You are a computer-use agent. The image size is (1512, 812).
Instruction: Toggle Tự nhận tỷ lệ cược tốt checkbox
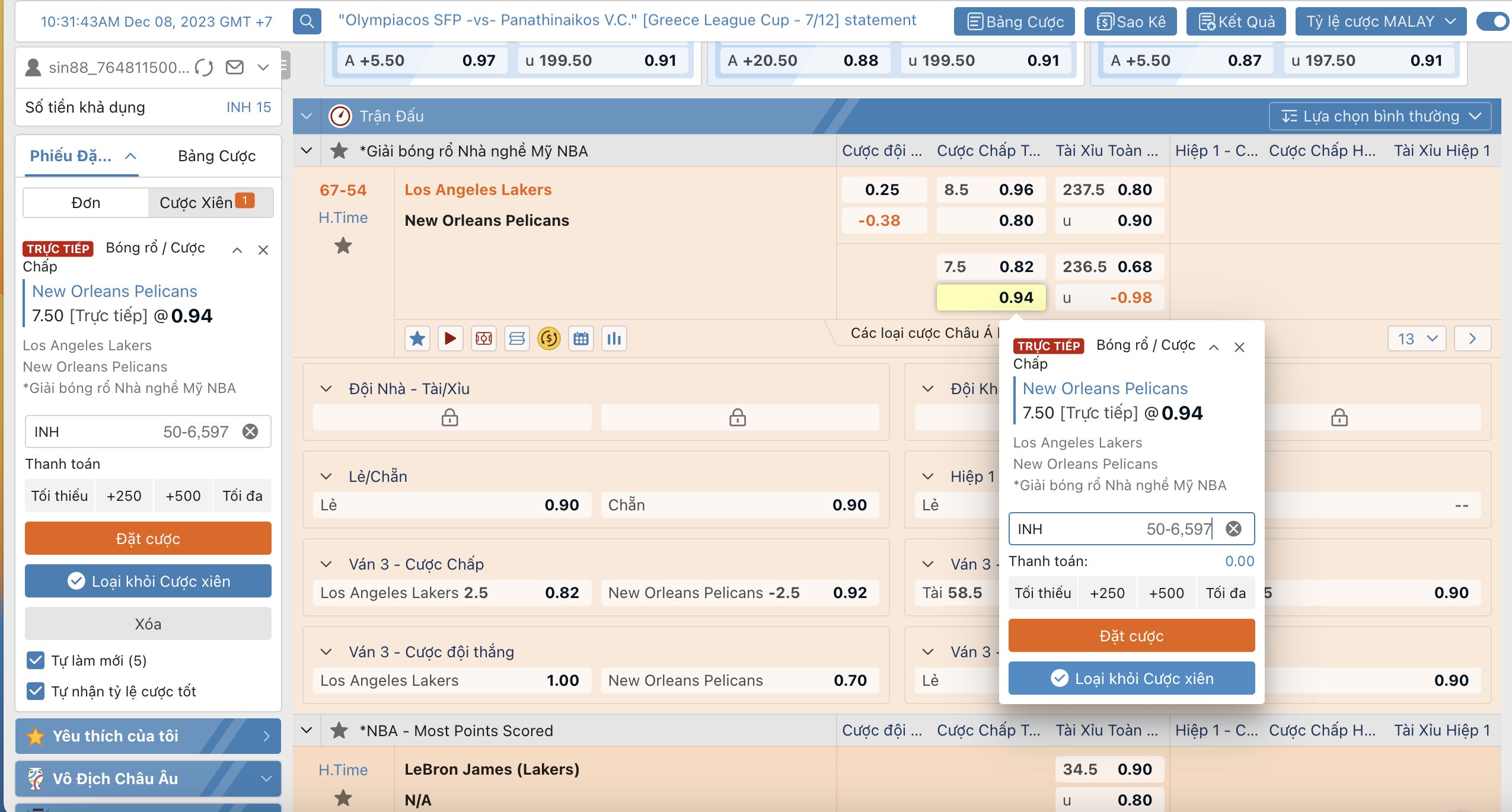36,691
